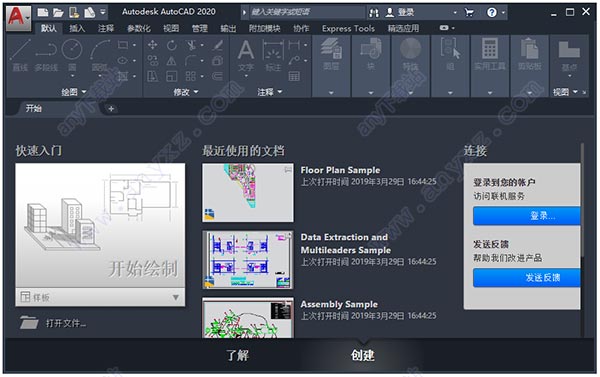Open the Help dropdown arrow
Screen dimensions: 600x377
[503, 13]
